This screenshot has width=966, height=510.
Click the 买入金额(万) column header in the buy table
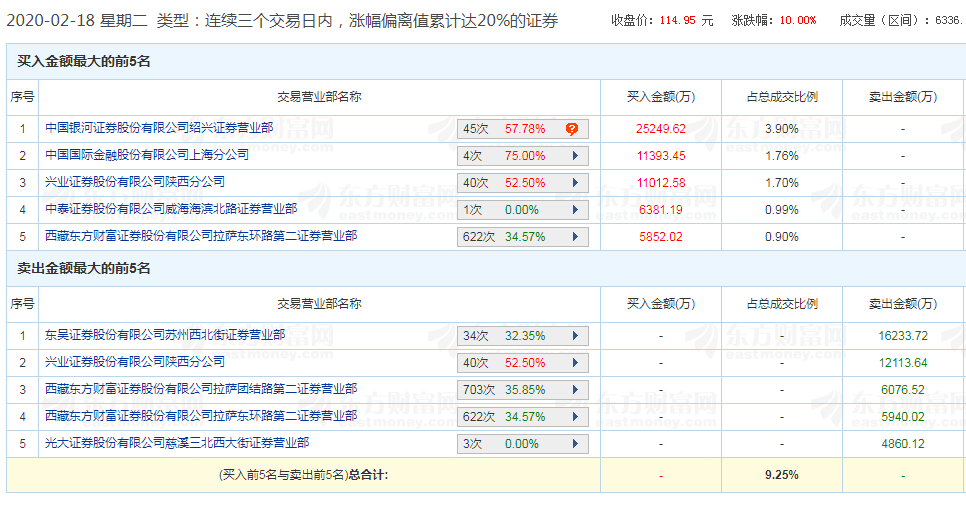[x=660, y=97]
